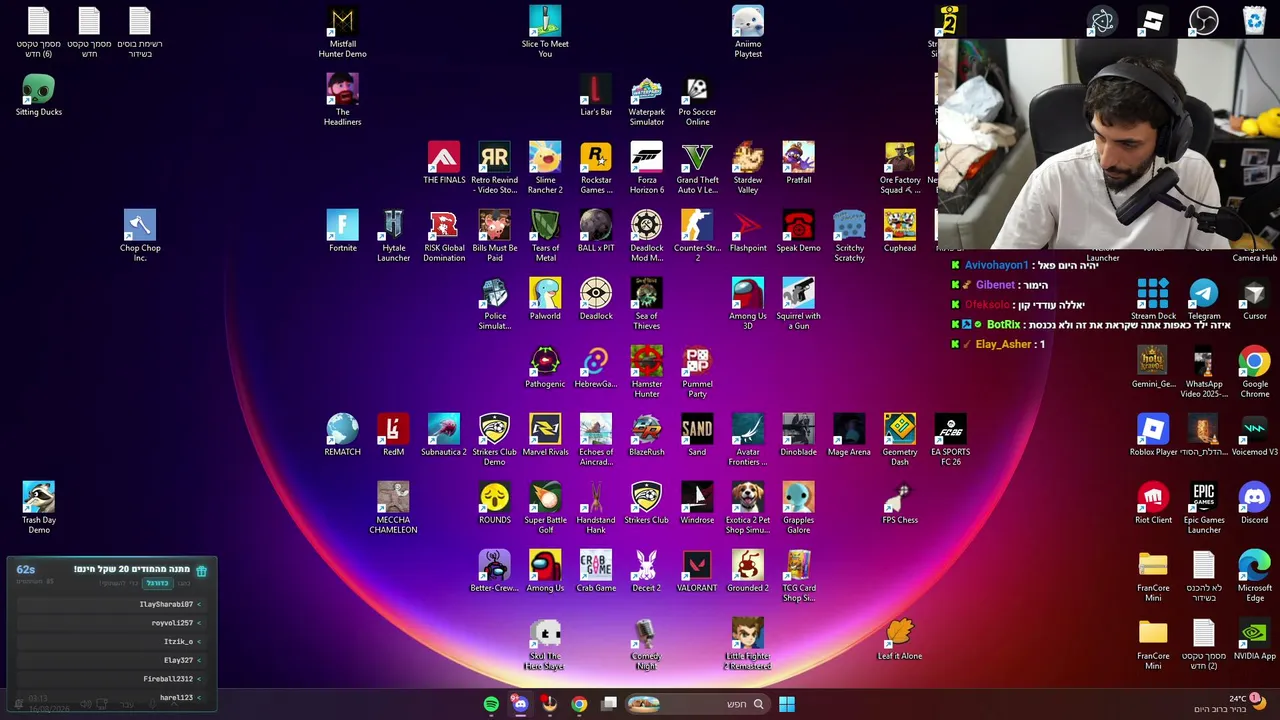The width and height of the screenshot is (1280, 720).
Task: Open Spotify from the taskbar
Action: [x=491, y=705]
